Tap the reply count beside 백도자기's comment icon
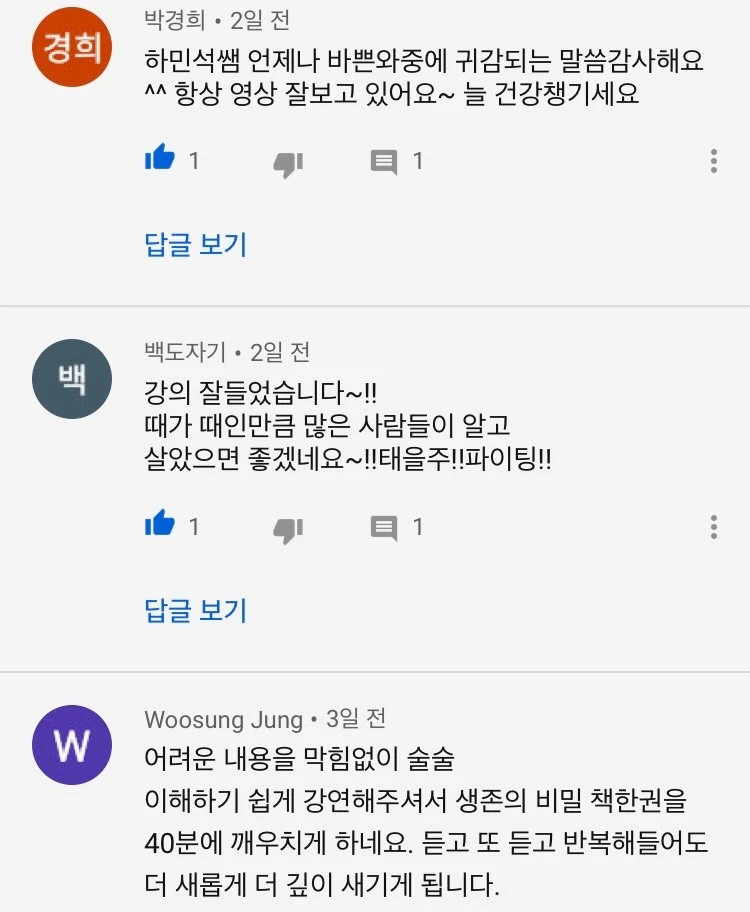 418,527
